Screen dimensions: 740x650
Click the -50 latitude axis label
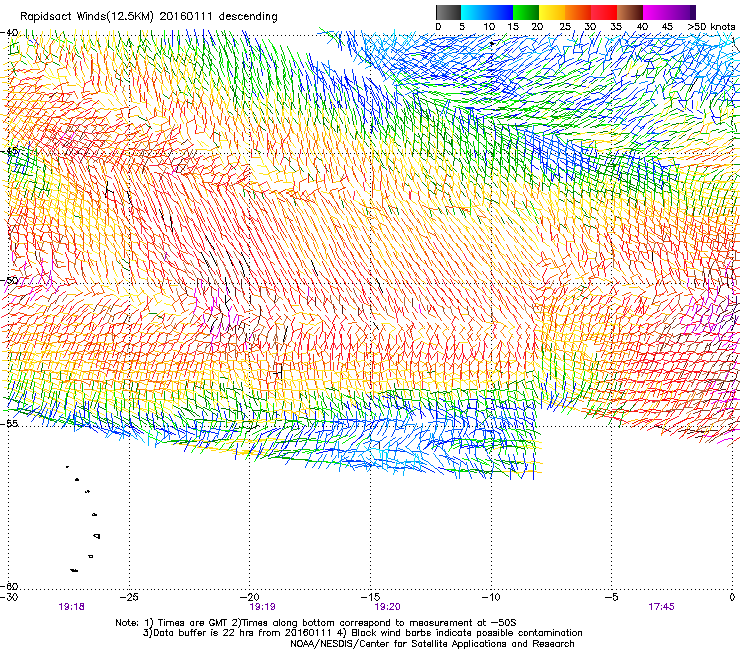pos(9,280)
